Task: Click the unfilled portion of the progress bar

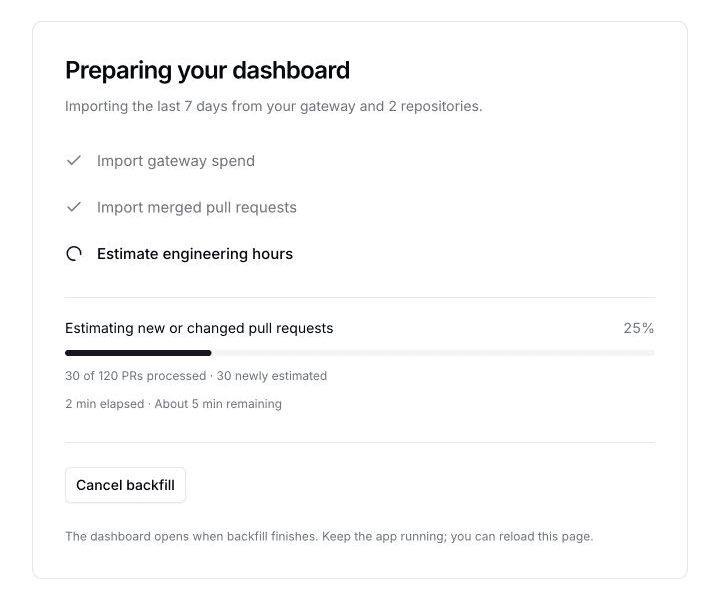Action: point(433,353)
